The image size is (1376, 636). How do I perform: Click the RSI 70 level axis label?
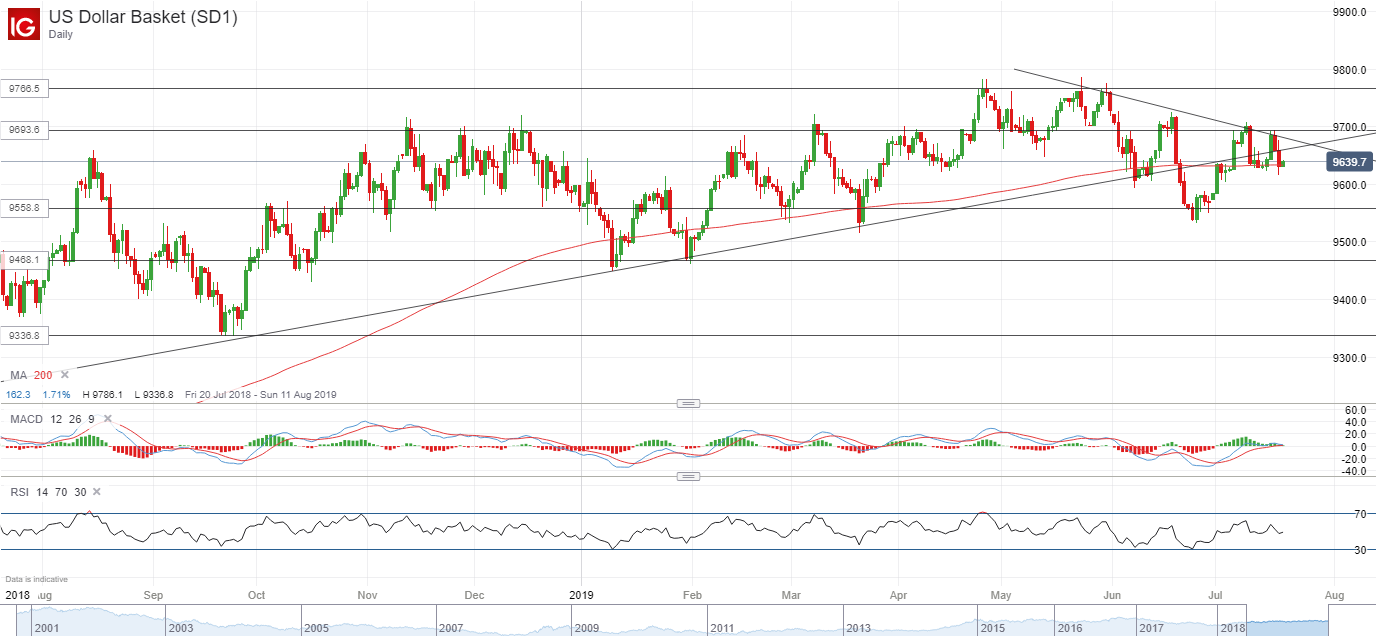click(x=1360, y=514)
